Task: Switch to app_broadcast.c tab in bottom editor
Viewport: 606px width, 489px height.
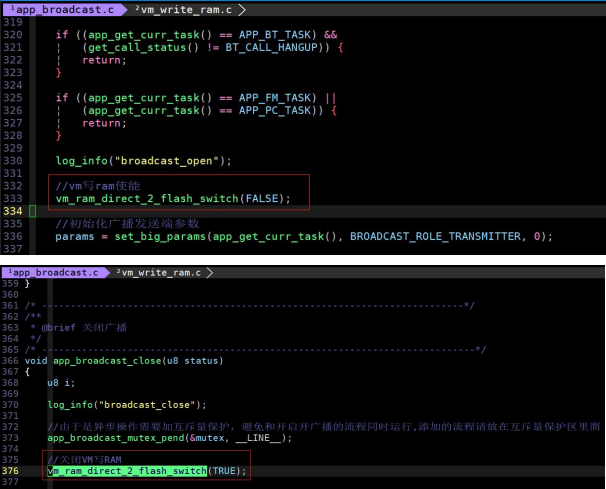Action: [x=56, y=273]
